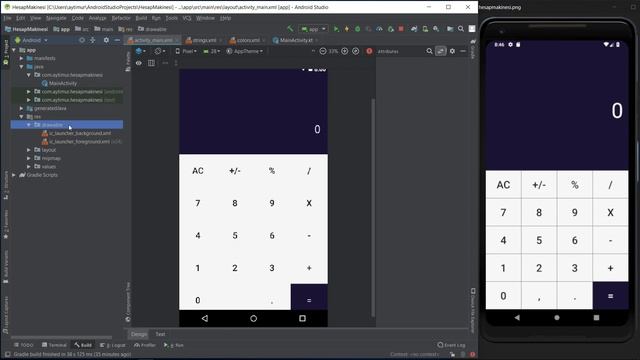640x360 pixels.
Task: Open the app run configuration dropdown
Action: (313, 29)
